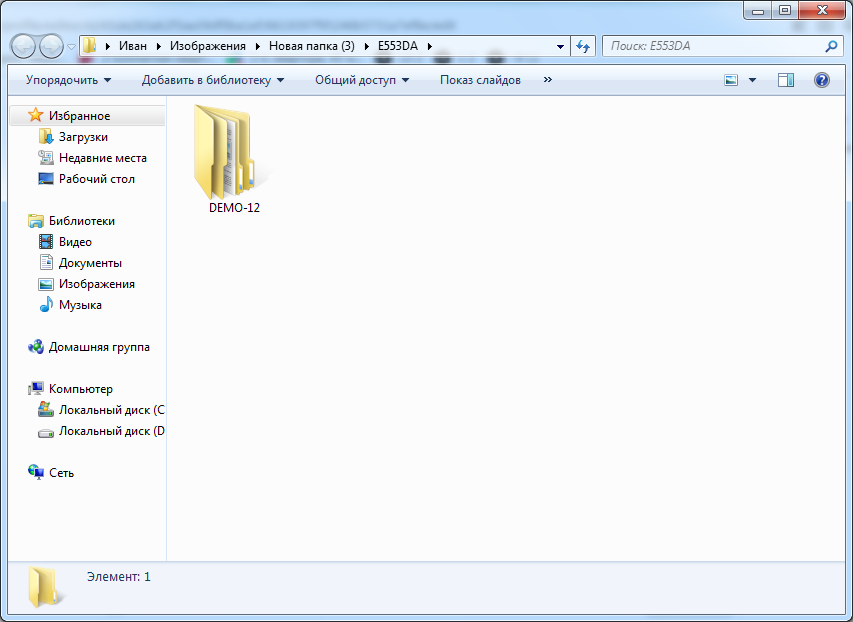The image size is (853, 622).
Task: Open the Изображения library in sidebar
Action: pyautogui.click(x=97, y=284)
